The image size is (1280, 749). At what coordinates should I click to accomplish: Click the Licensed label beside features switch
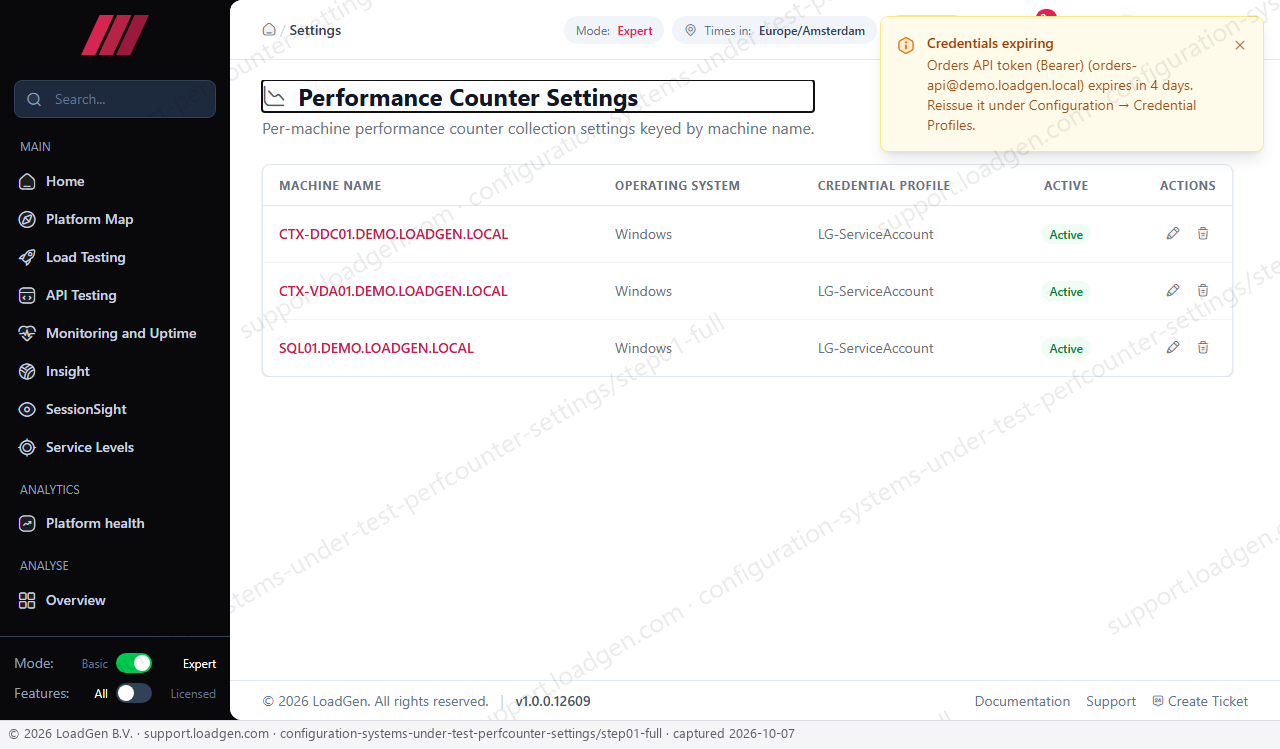coord(193,694)
